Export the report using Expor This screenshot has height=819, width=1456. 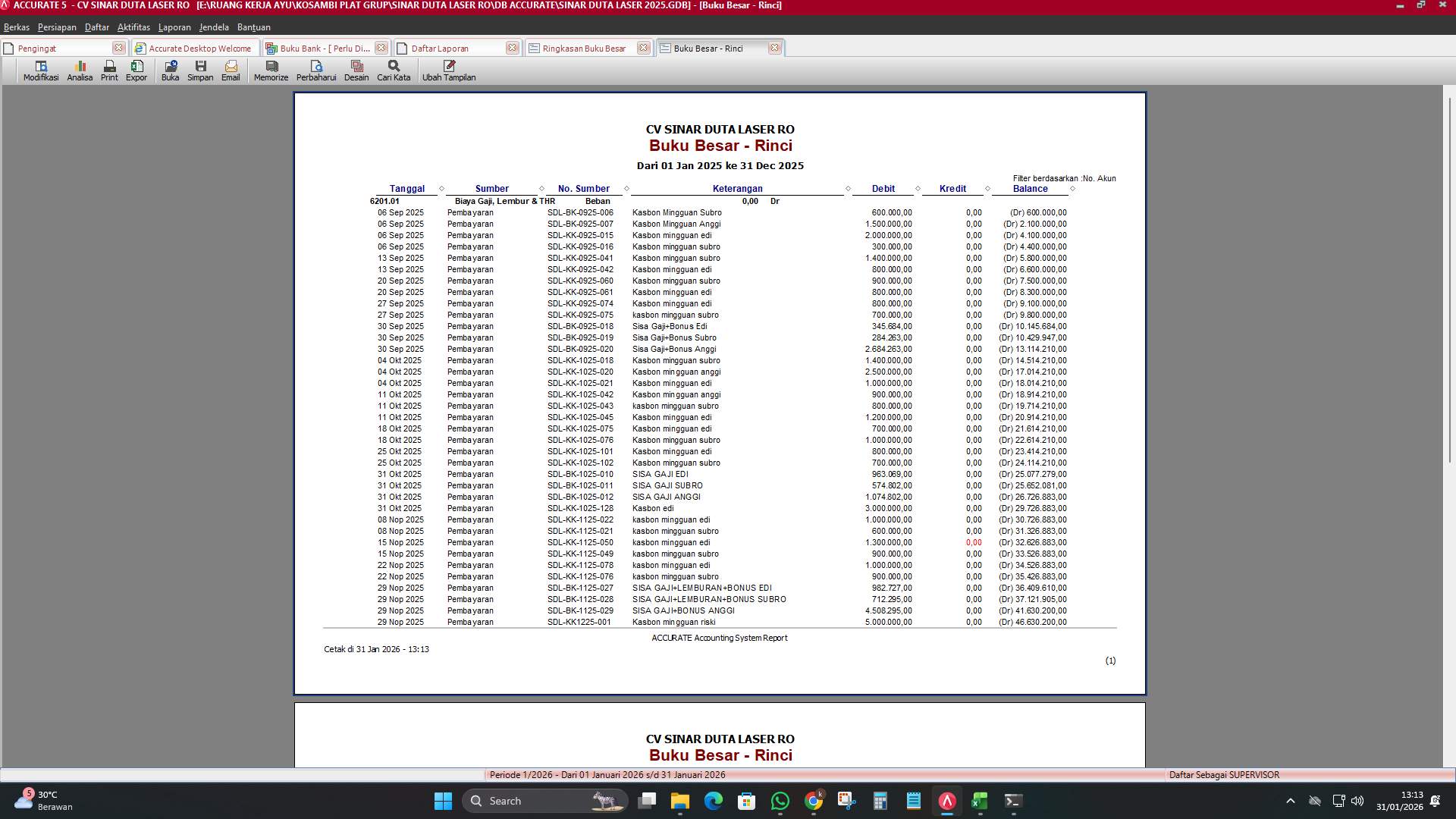click(136, 71)
